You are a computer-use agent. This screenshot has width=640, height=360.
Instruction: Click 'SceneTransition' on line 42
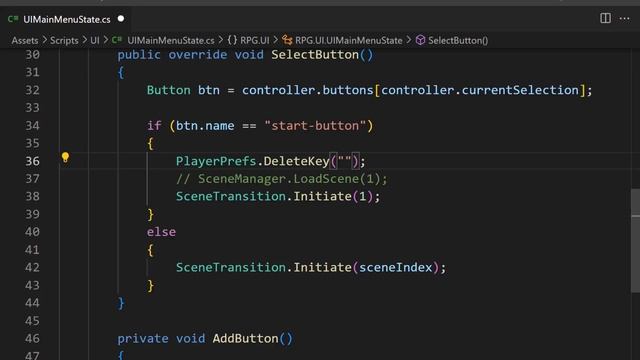pos(231,267)
